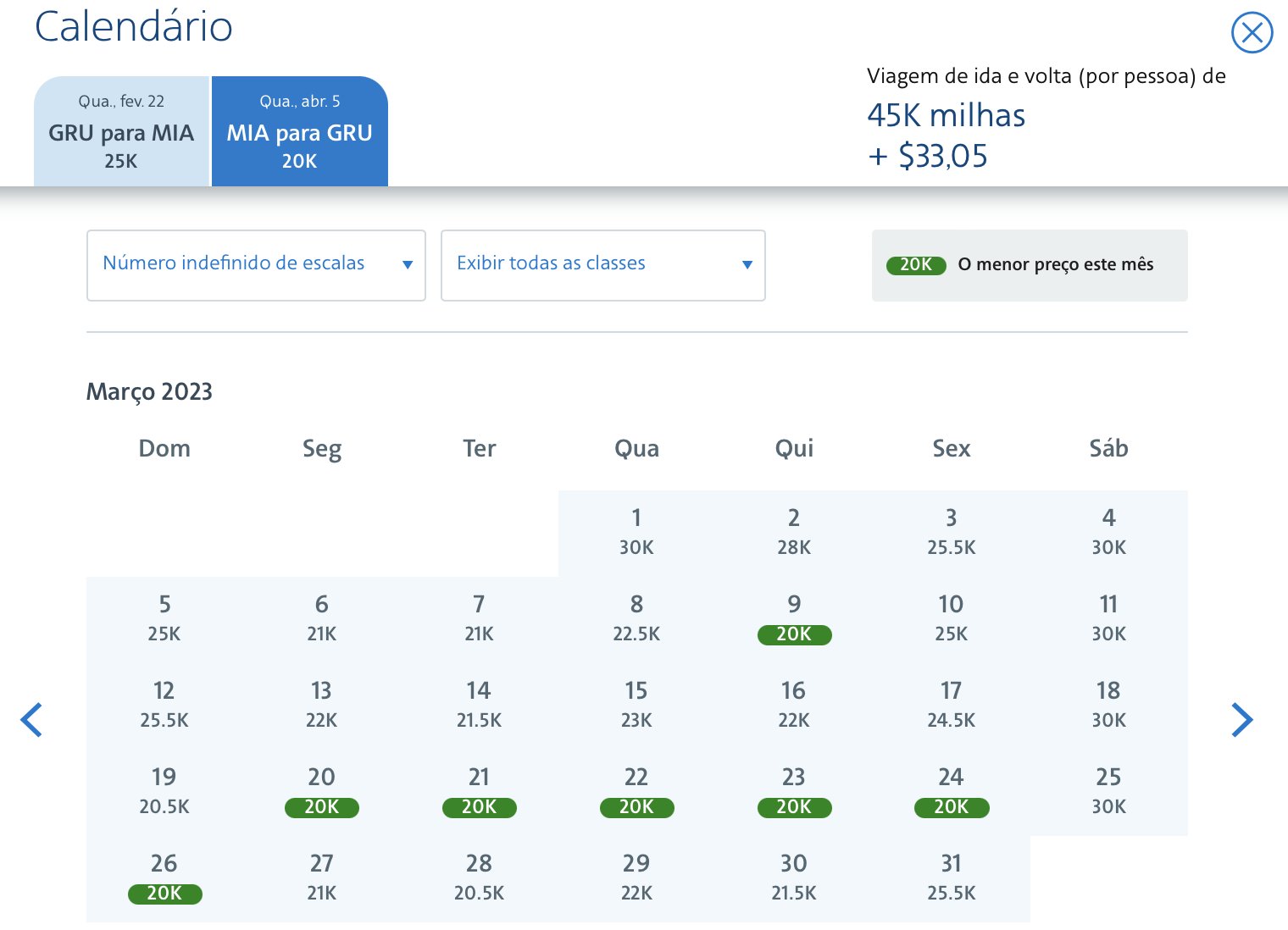Expand the Exibir todas as classes dropdown
This screenshot has width=1288, height=930.
click(603, 265)
